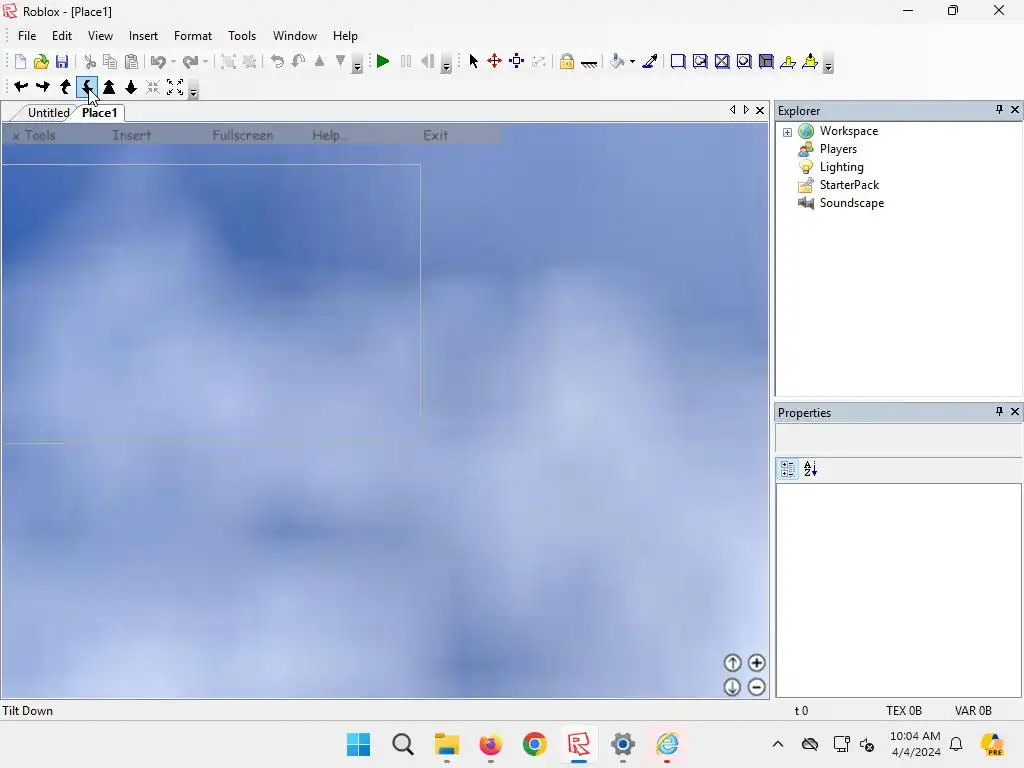This screenshot has width=1024, height=768.
Task: Open the View menu
Action: pyautogui.click(x=100, y=36)
